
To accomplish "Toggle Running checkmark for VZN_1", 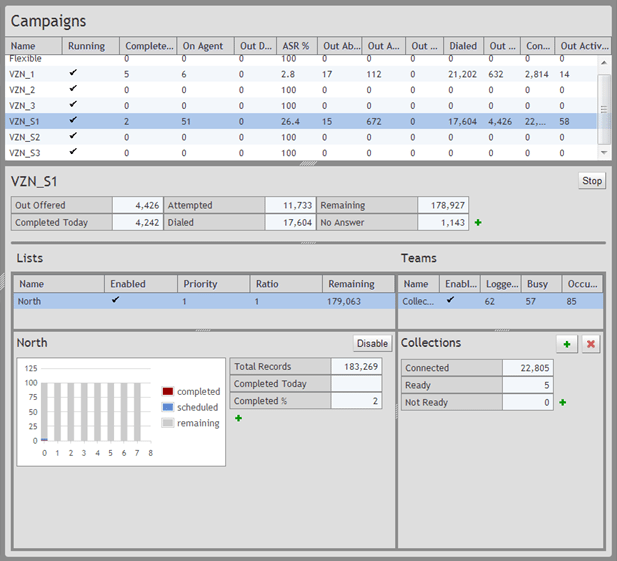I will point(73,73).
